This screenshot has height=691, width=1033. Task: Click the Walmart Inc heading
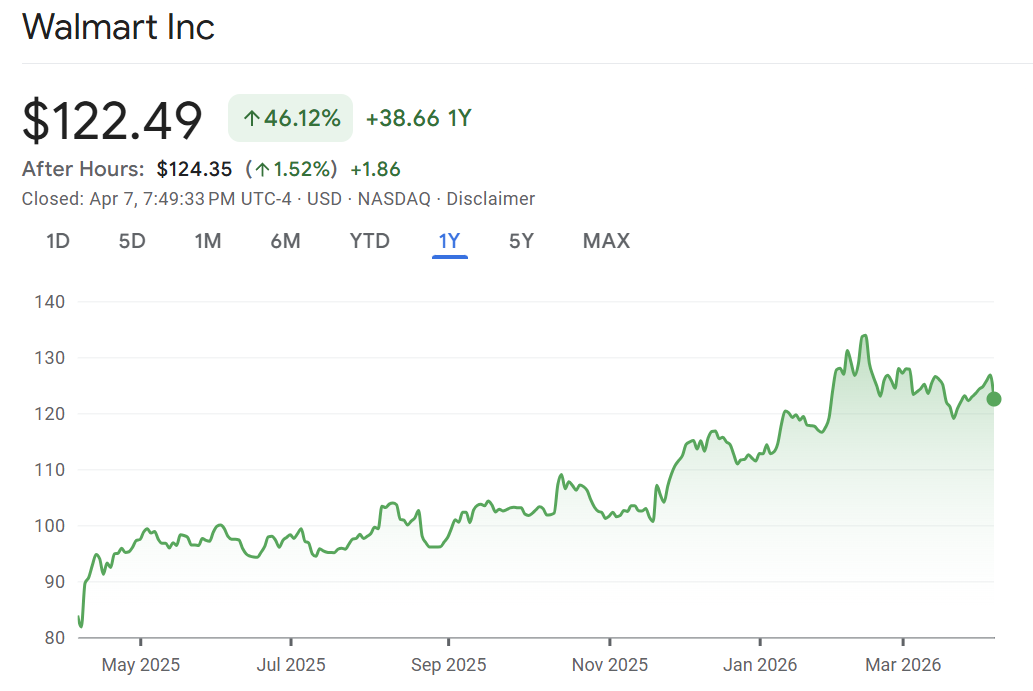pos(118,27)
